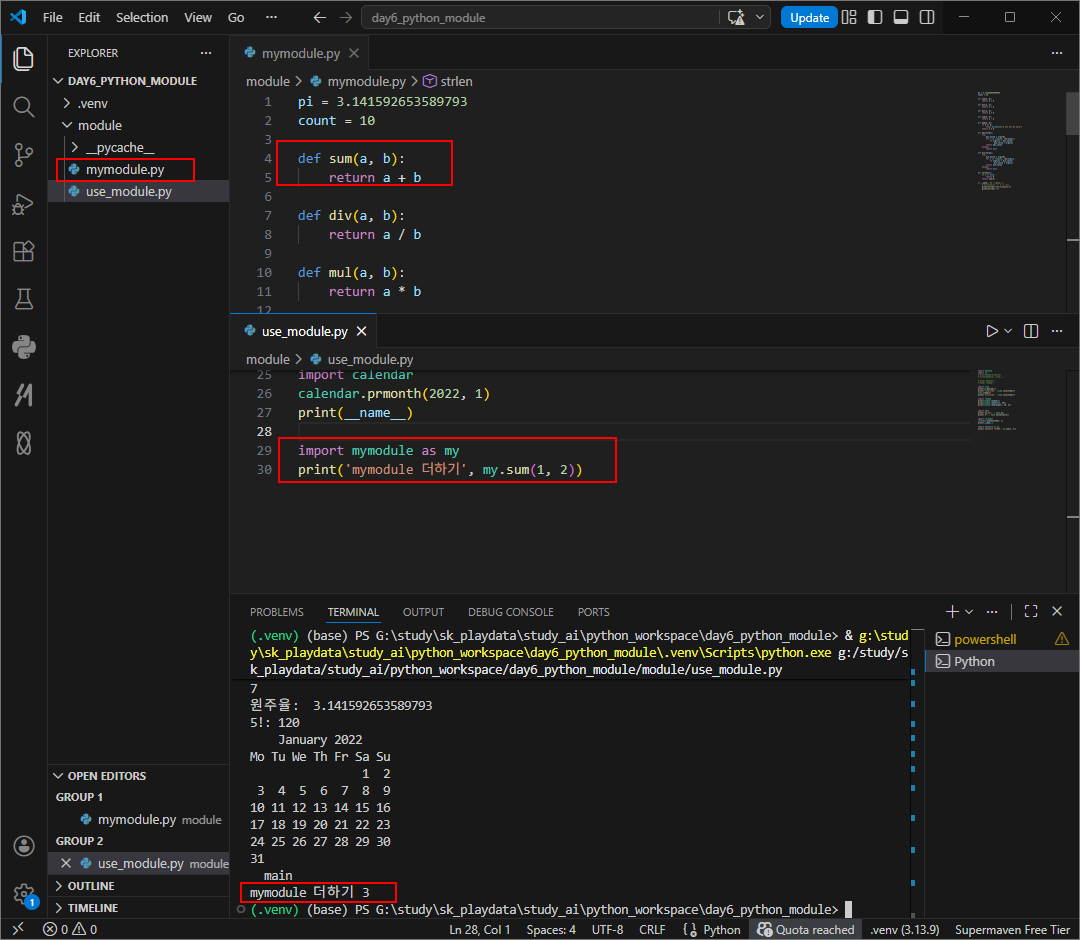Open errors and warnings status indicator
The height and width of the screenshot is (940, 1080).
pos(70,929)
